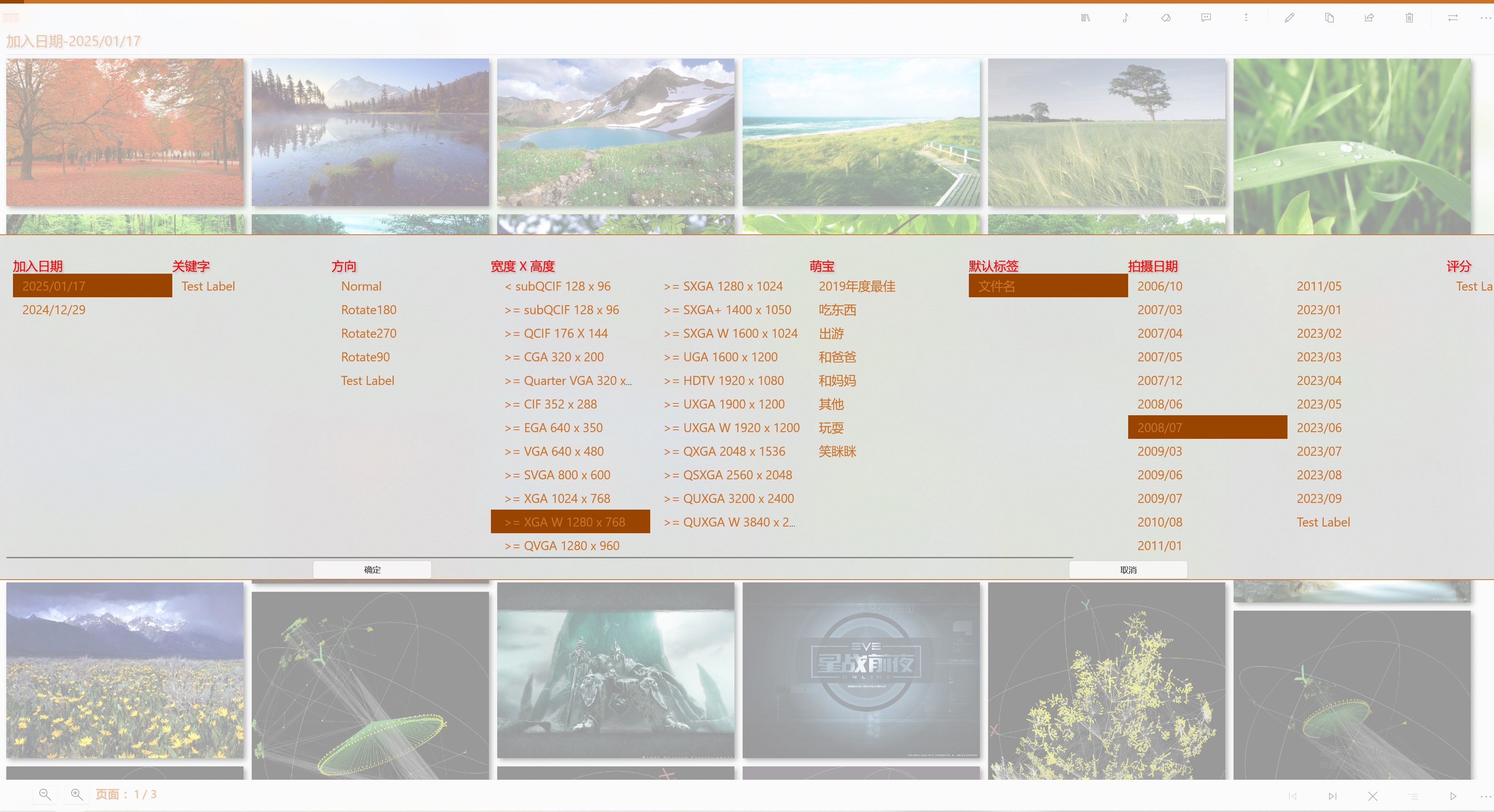Select the 吃东西 tag filter
The height and width of the screenshot is (812, 1494).
[837, 309]
